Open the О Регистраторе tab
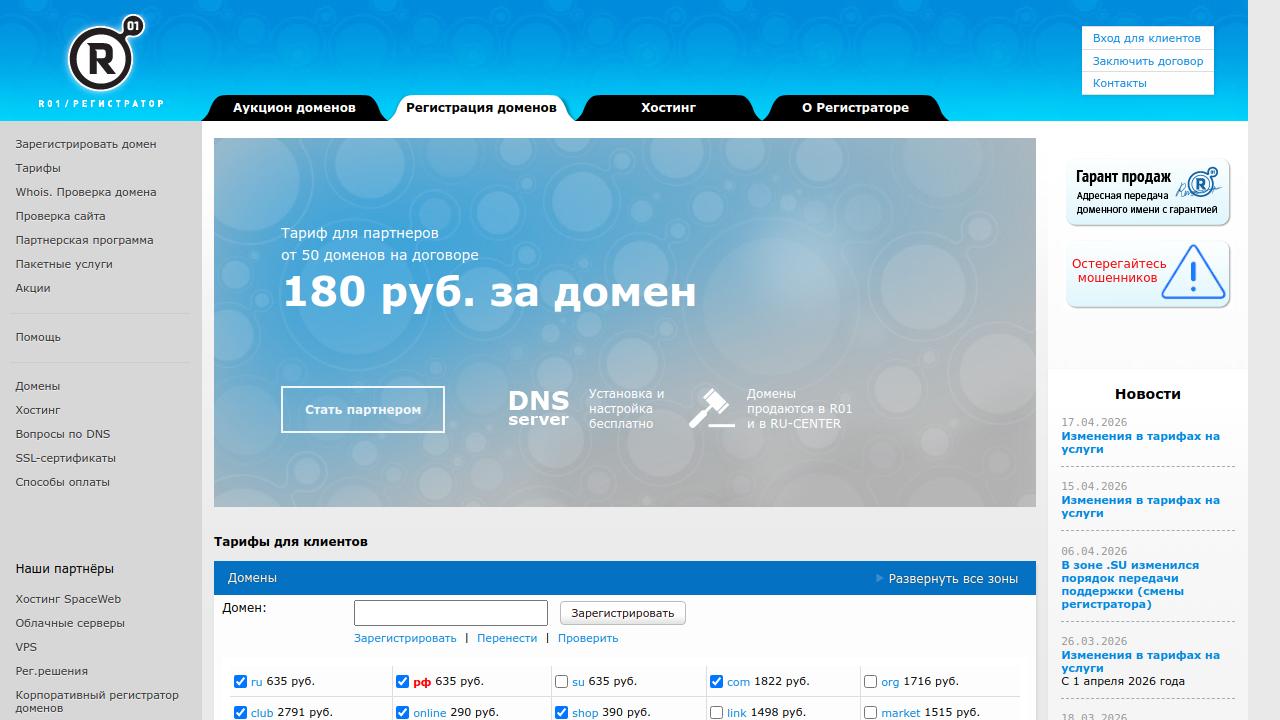This screenshot has height=720, width=1280. coord(855,108)
